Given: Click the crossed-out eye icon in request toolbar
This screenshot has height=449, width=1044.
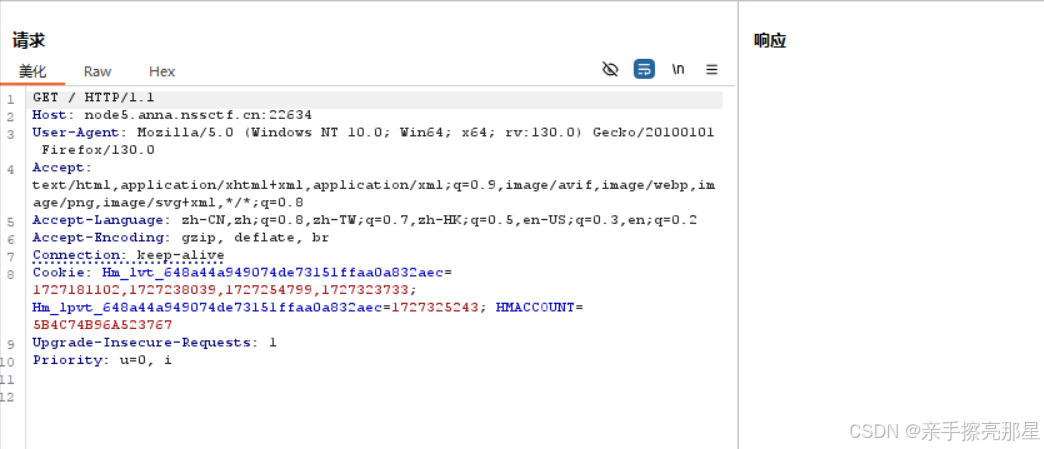Looking at the screenshot, I should pos(610,69).
